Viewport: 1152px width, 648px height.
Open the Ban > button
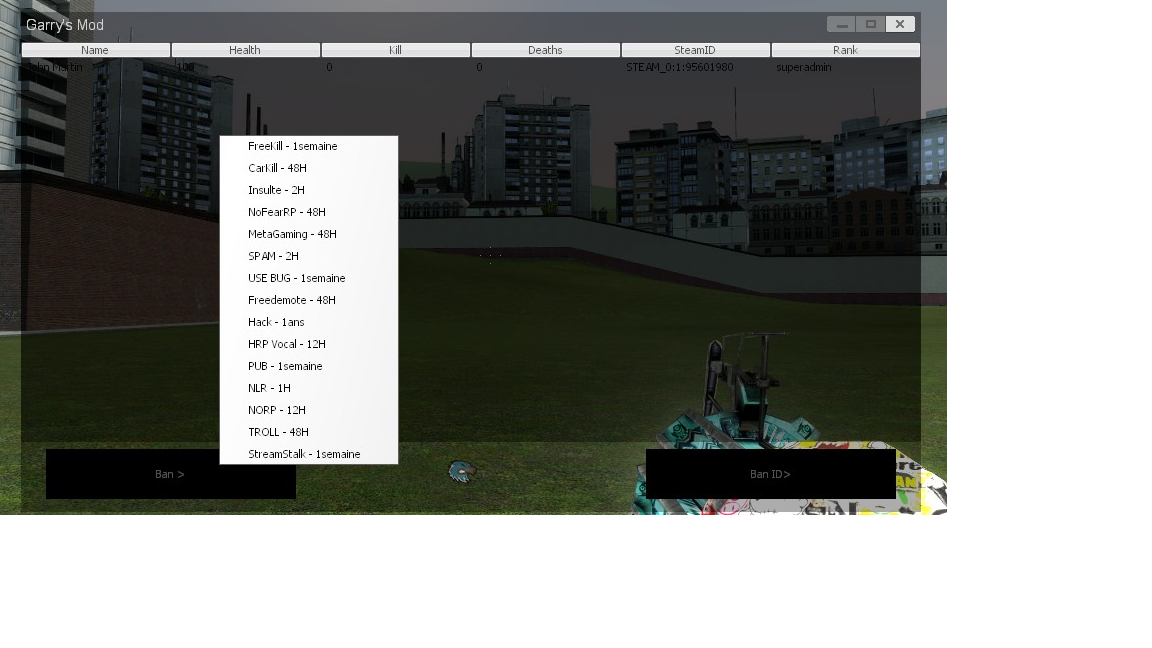170,475
